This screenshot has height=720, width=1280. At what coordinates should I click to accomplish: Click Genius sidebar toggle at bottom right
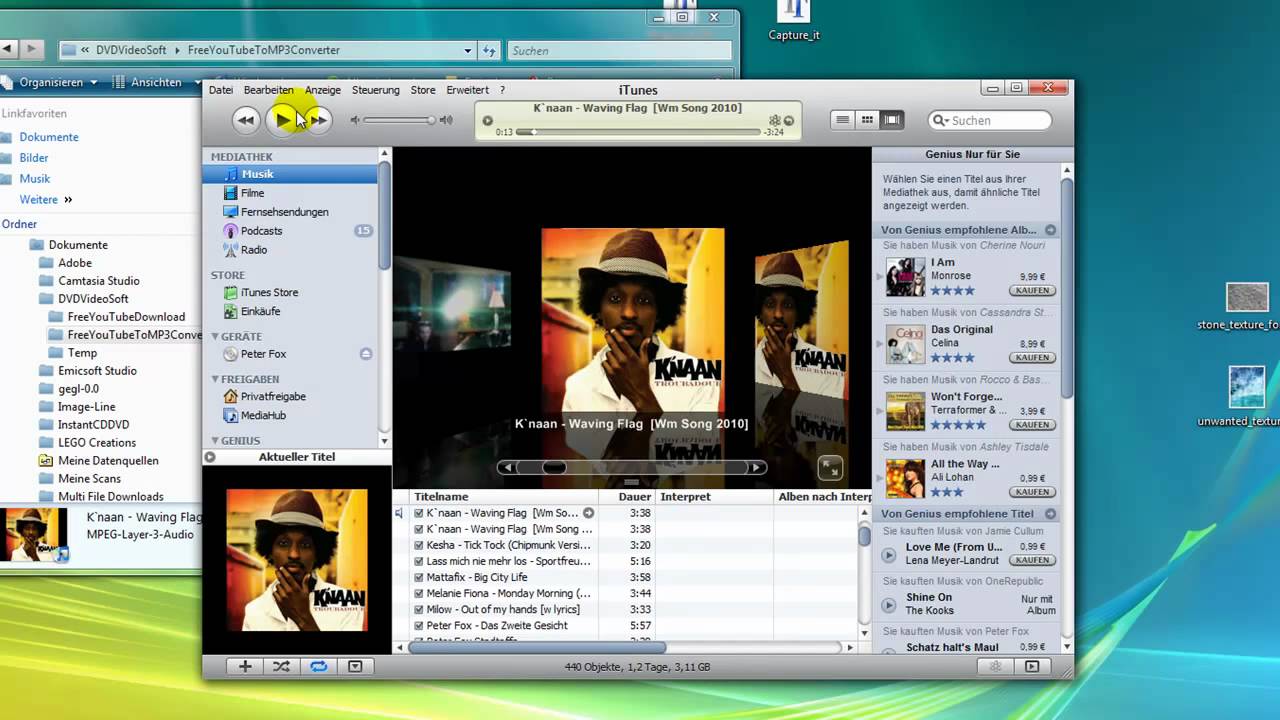[1032, 666]
